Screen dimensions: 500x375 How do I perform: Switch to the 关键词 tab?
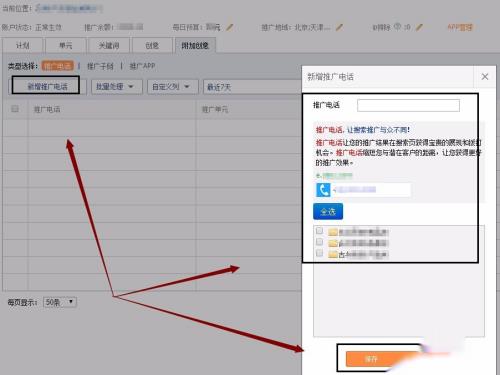tap(109, 46)
